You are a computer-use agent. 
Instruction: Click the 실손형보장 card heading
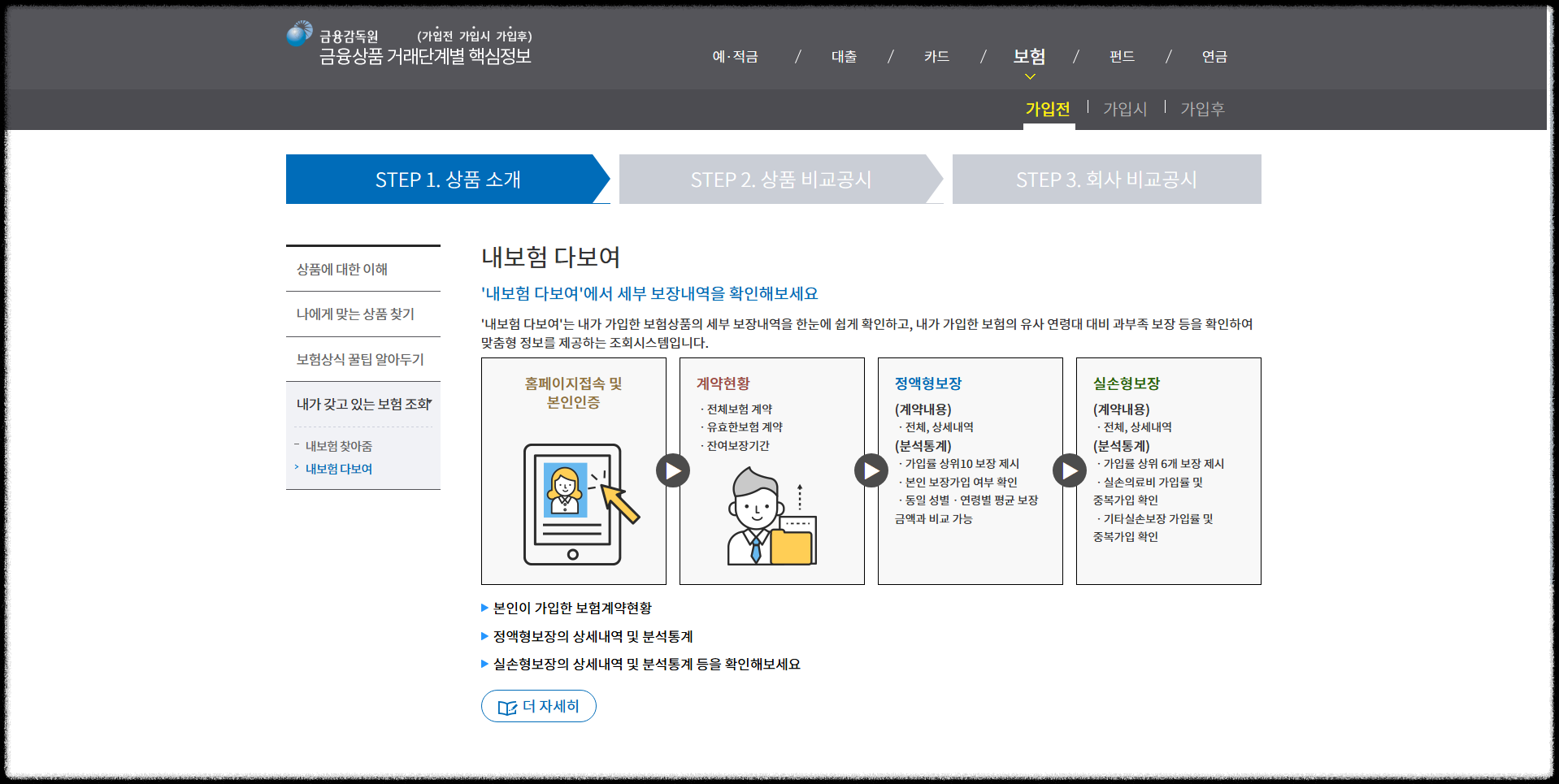point(1126,383)
